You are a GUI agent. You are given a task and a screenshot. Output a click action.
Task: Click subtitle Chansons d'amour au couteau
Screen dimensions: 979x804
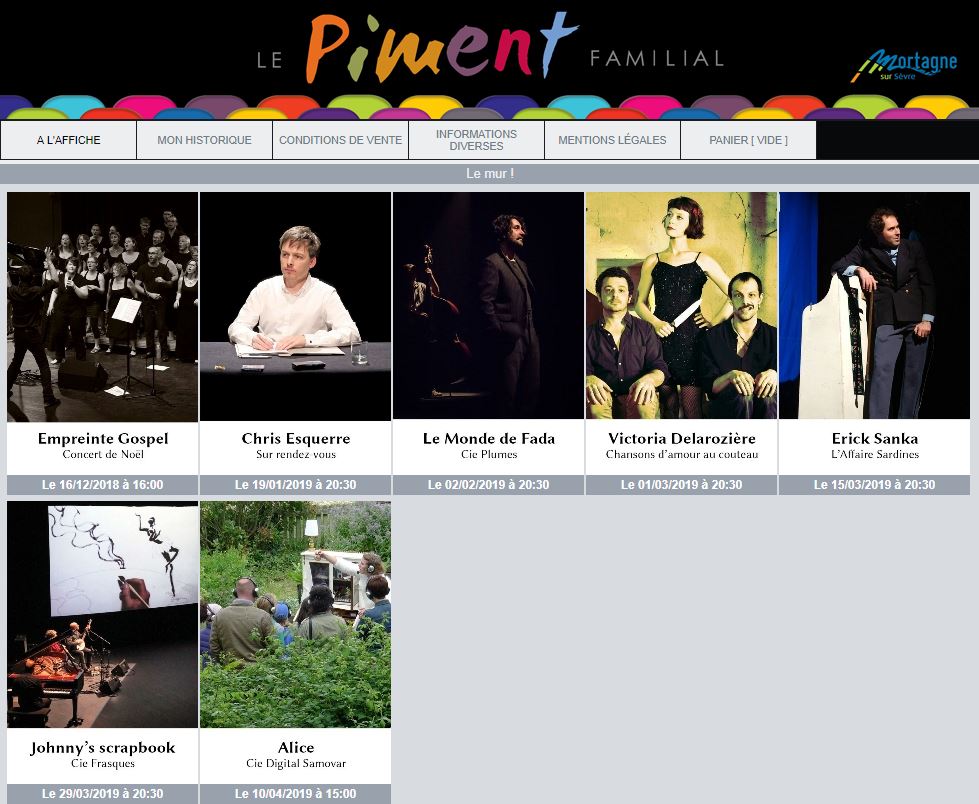coord(682,454)
